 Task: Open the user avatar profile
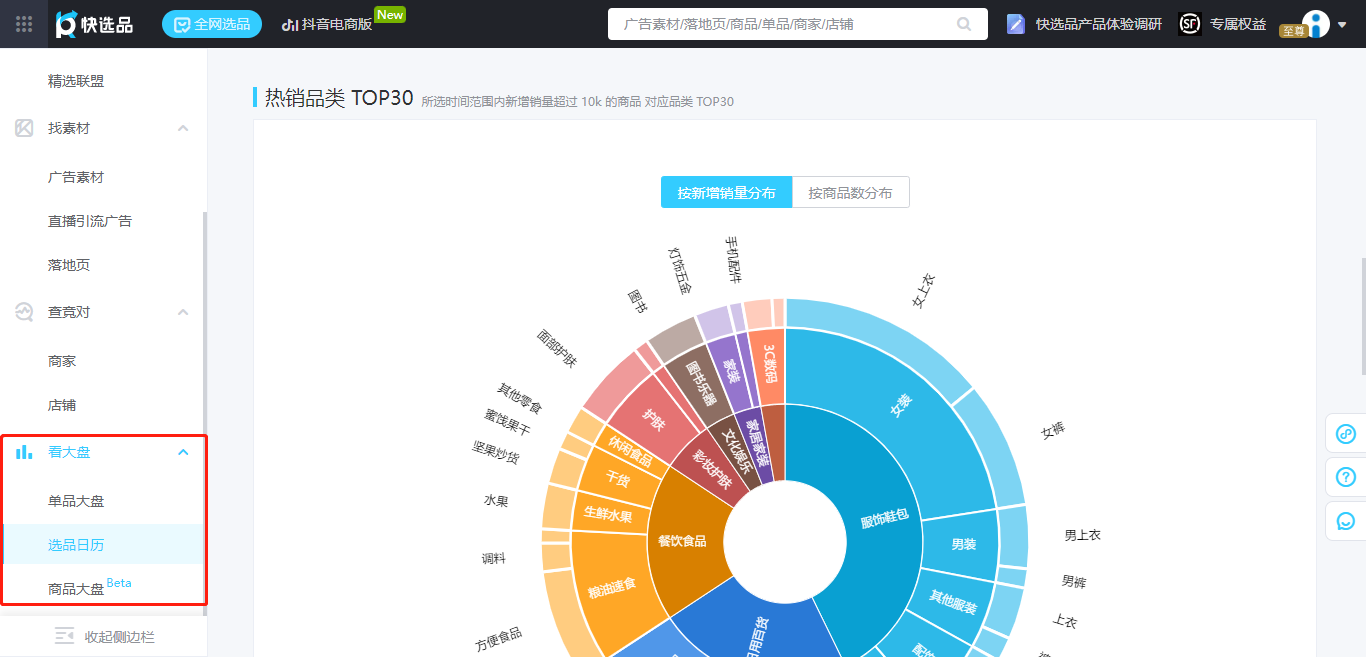click(x=1316, y=24)
